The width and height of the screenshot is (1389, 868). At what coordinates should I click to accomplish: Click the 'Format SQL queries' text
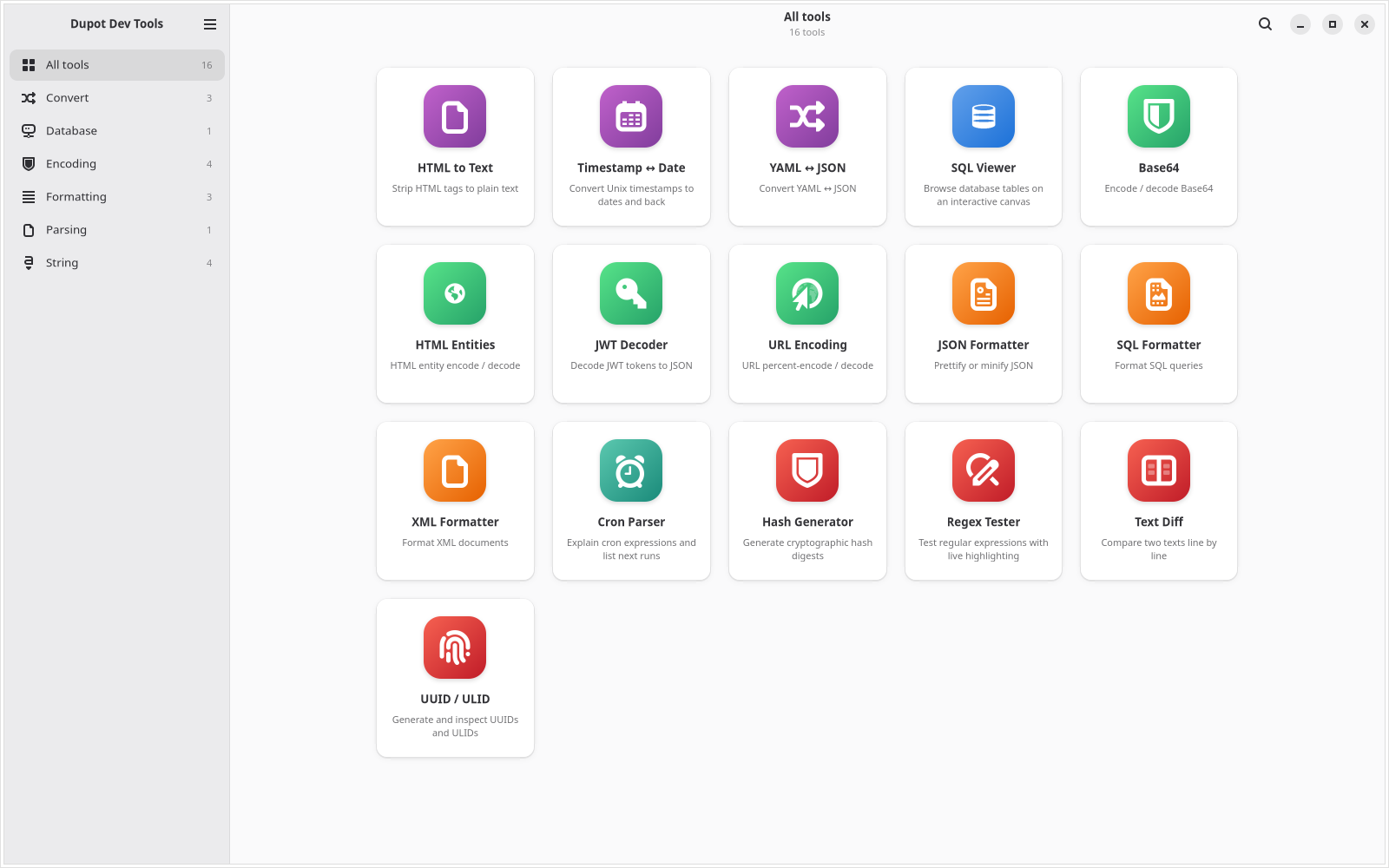tap(1159, 365)
